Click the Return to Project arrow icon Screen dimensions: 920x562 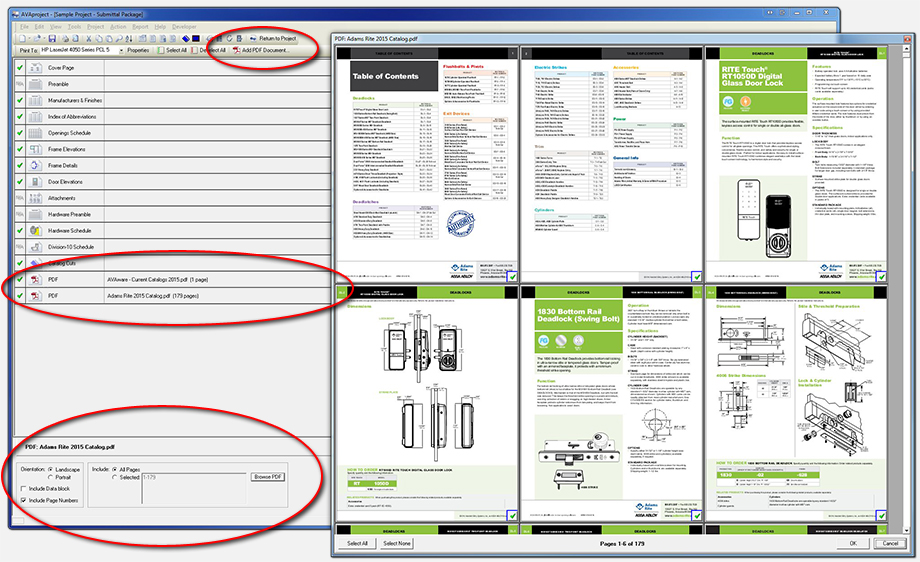(x=251, y=37)
